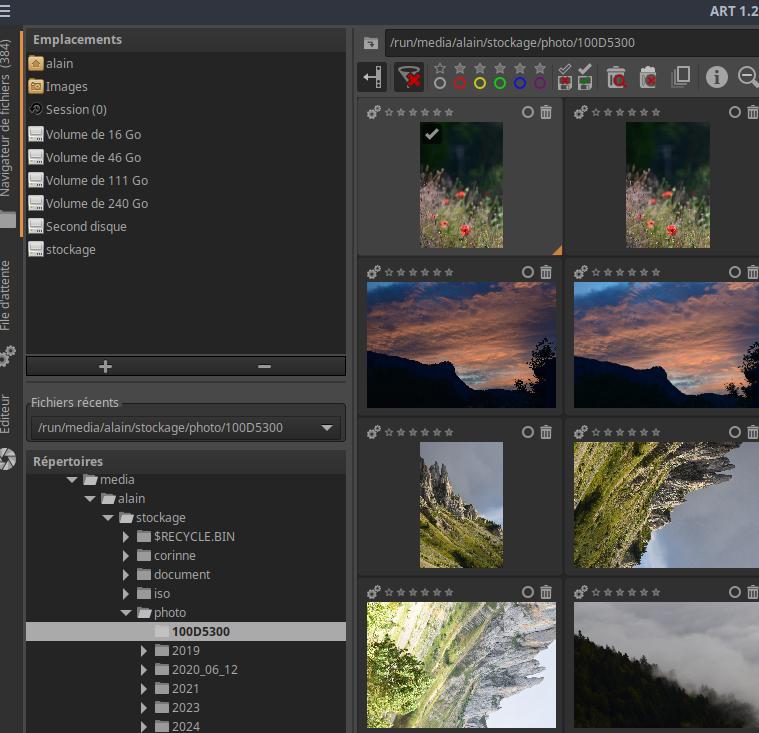Select the 100D5300 folder row
The width and height of the screenshot is (759, 733).
(x=186, y=631)
